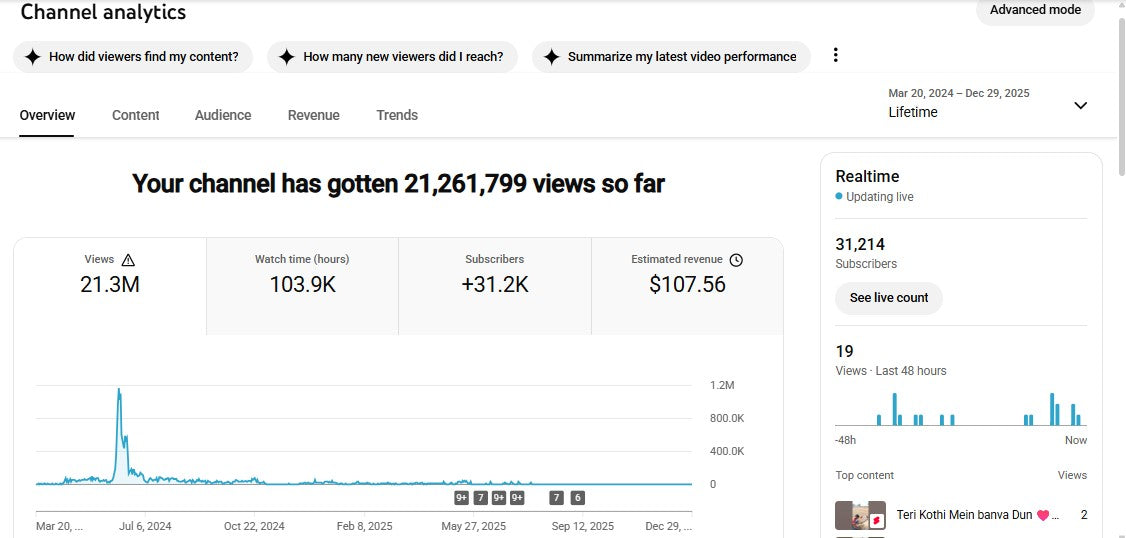1126x538 pixels.
Task: Click the Advanced mode button
Action: click(1035, 10)
